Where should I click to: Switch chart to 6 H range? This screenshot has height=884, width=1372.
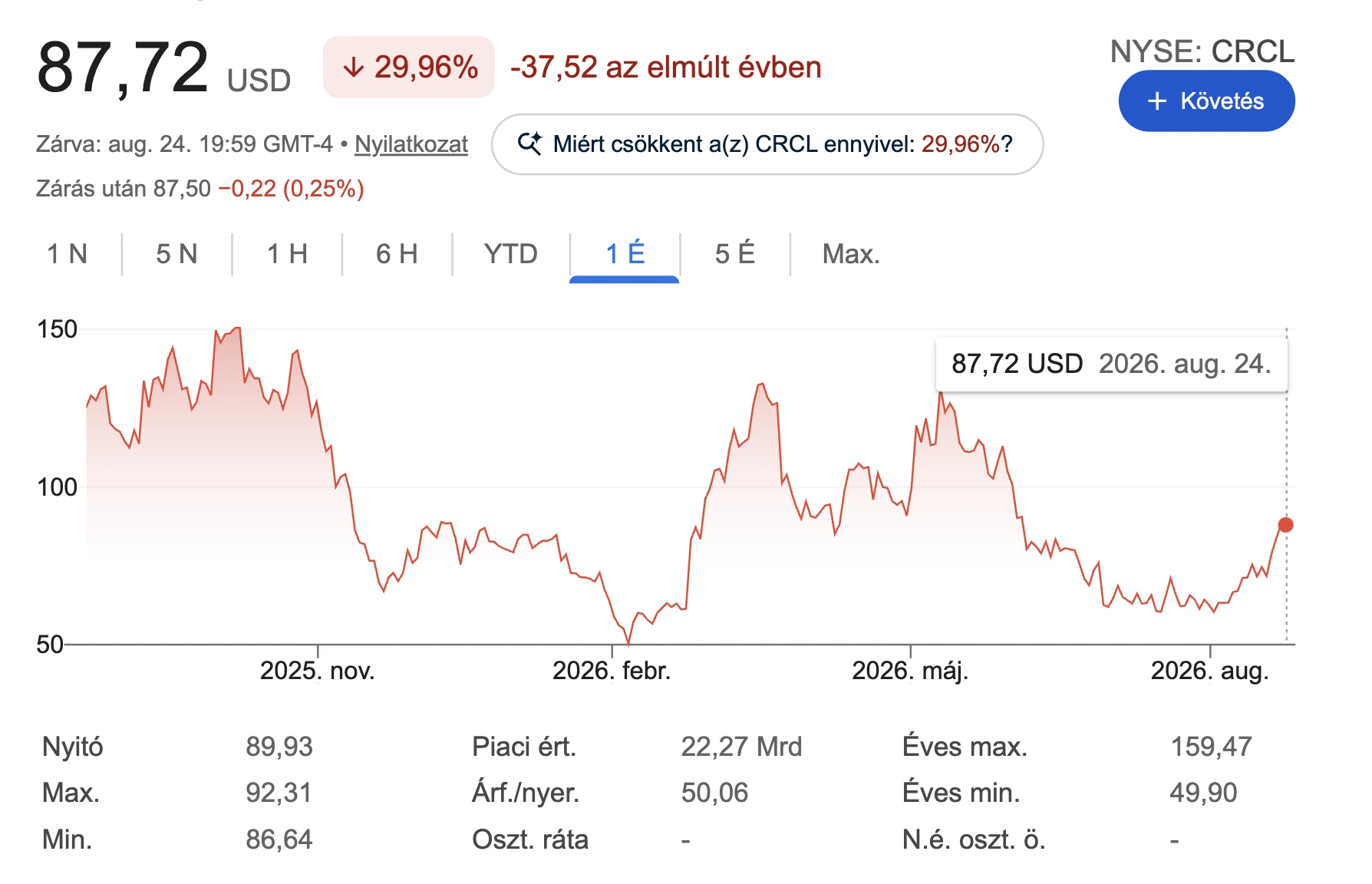click(397, 254)
